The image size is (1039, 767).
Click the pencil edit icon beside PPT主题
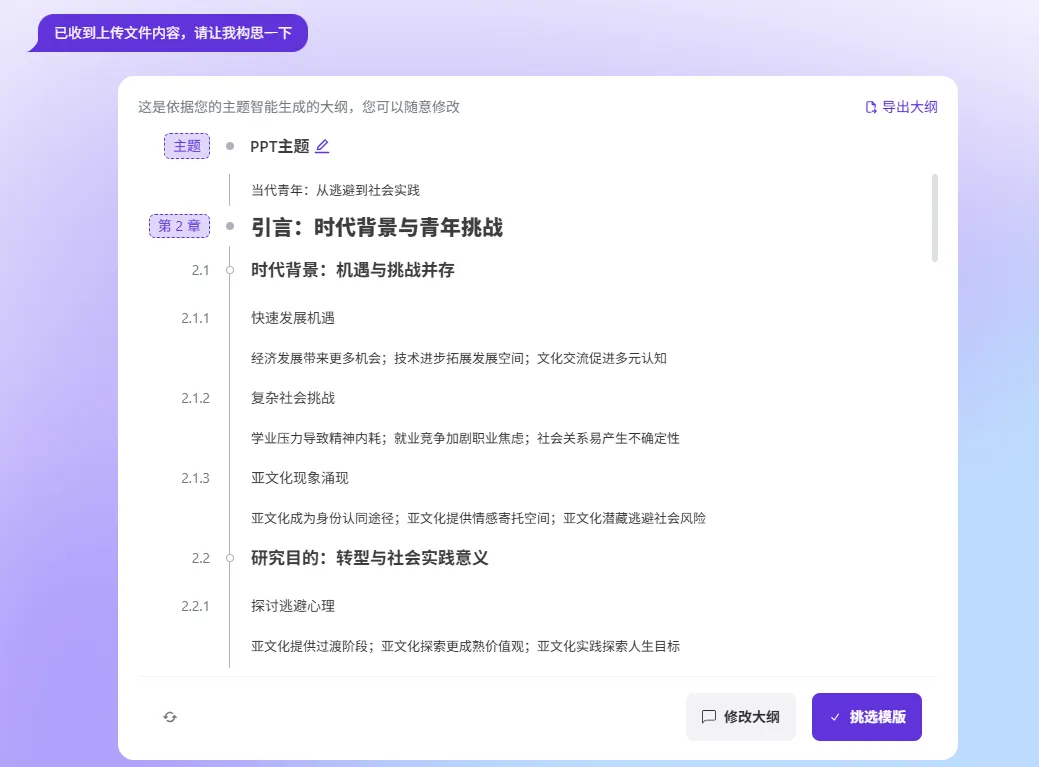(322, 146)
